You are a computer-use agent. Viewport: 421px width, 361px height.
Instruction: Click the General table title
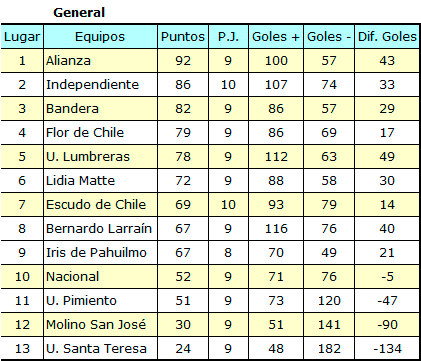79,13
